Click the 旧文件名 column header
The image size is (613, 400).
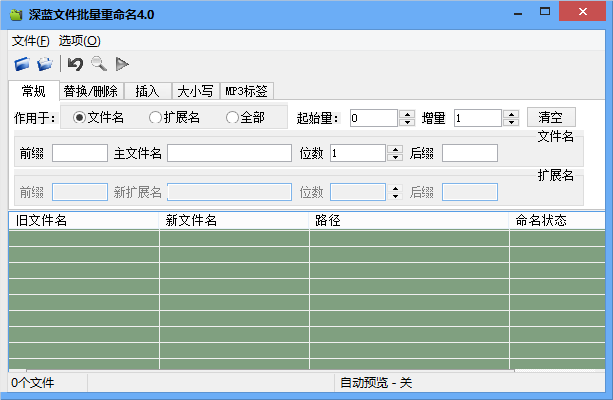pyautogui.click(x=83, y=221)
